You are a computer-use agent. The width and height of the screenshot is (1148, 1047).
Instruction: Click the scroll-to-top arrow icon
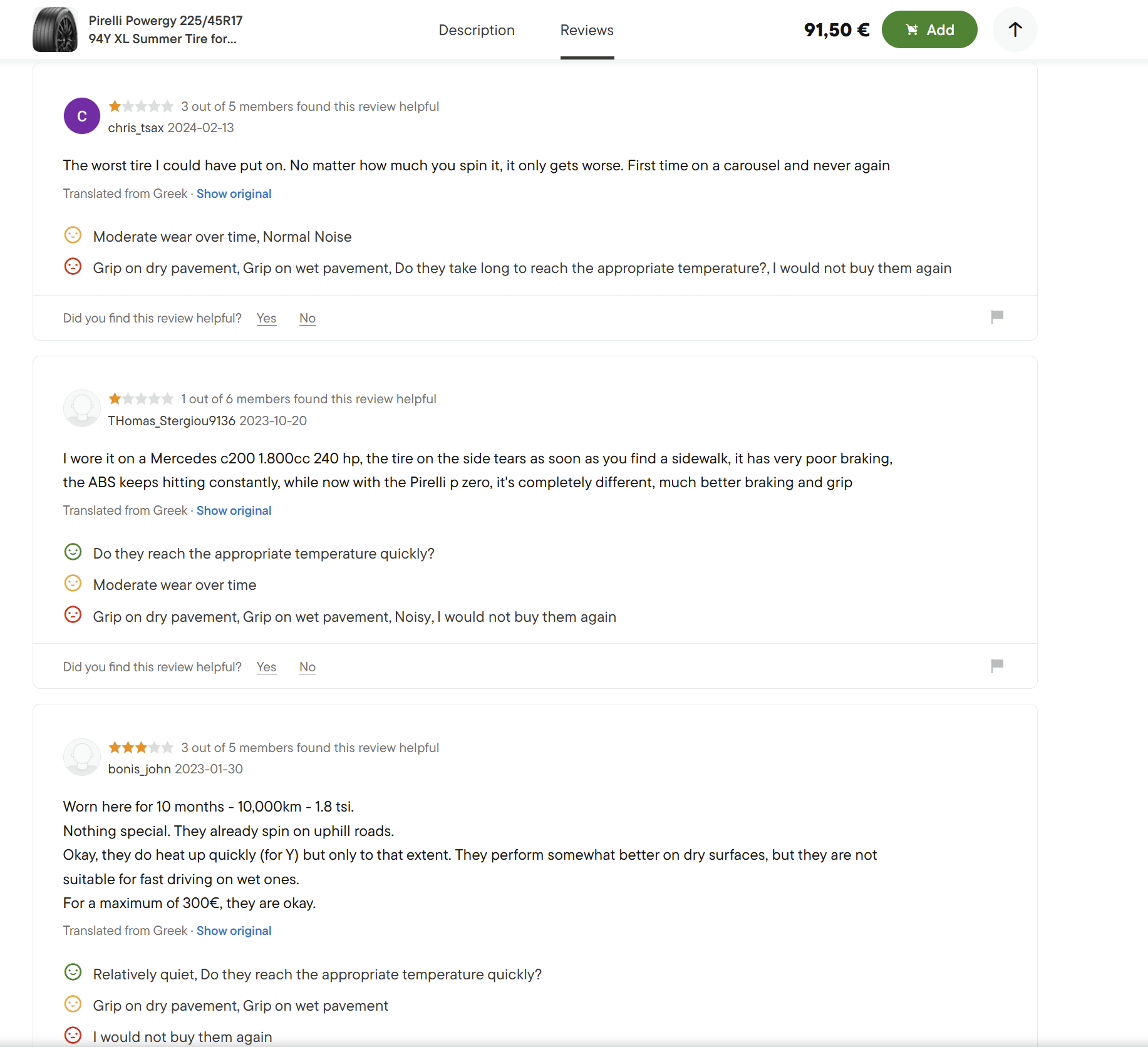pos(1015,29)
